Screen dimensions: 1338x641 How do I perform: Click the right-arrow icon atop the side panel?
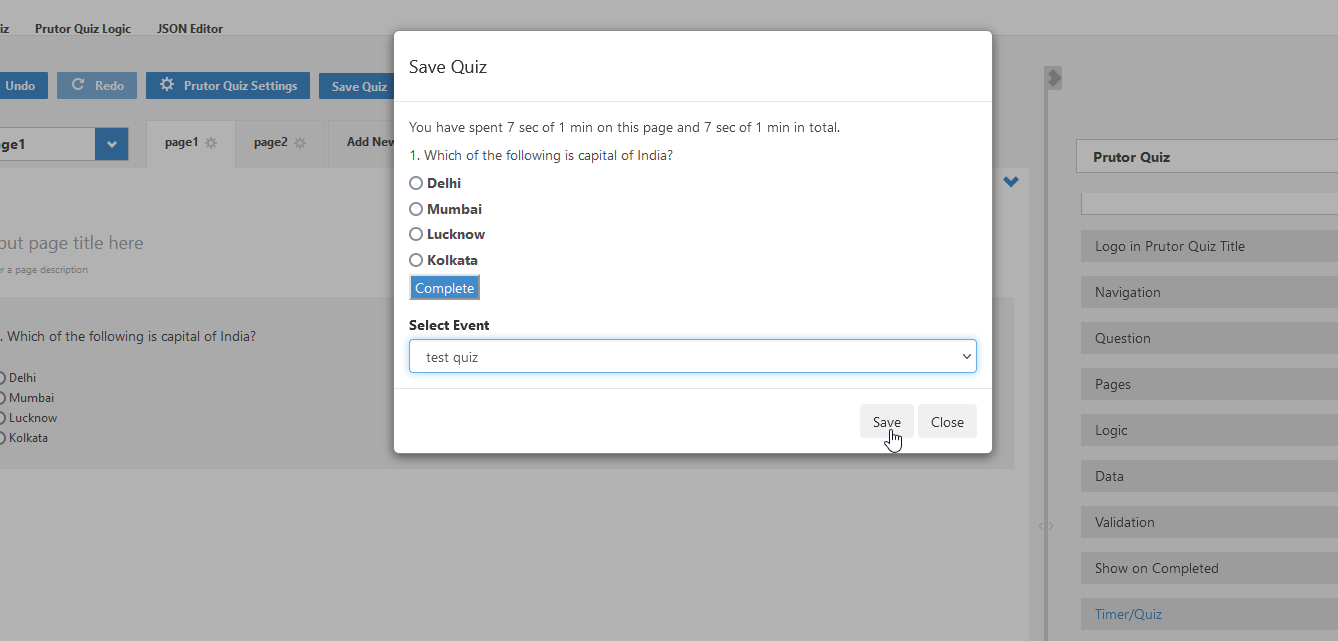[x=1054, y=77]
